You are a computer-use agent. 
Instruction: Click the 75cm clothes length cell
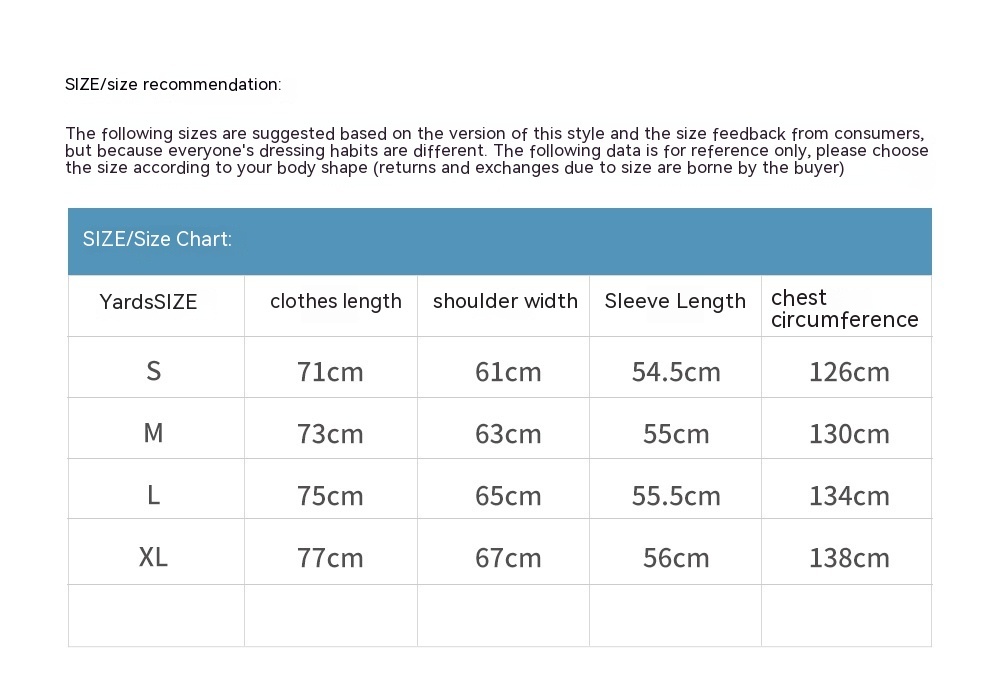[330, 496]
